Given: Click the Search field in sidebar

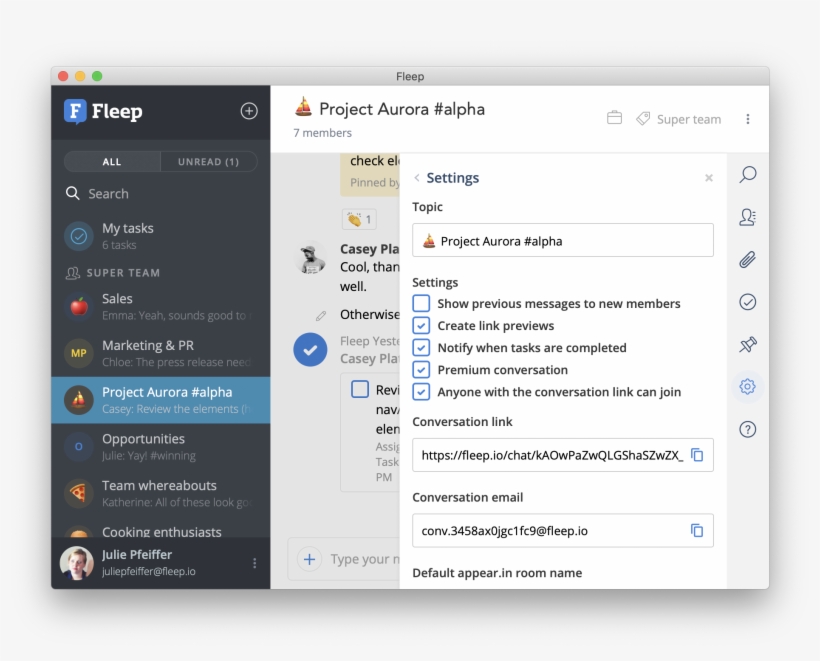Looking at the screenshot, I should tap(161, 193).
